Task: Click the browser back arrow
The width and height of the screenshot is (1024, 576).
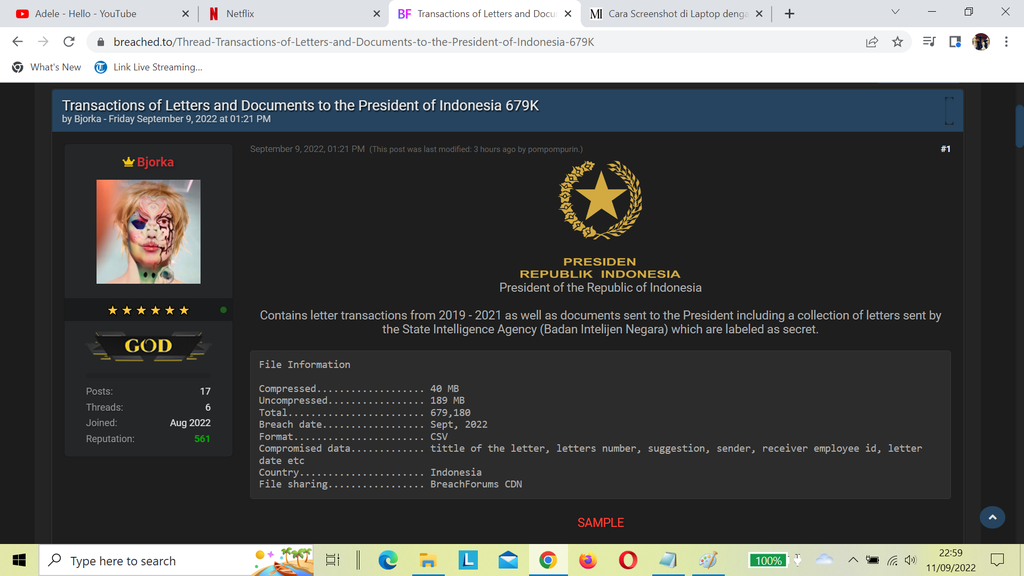Action: point(17,42)
